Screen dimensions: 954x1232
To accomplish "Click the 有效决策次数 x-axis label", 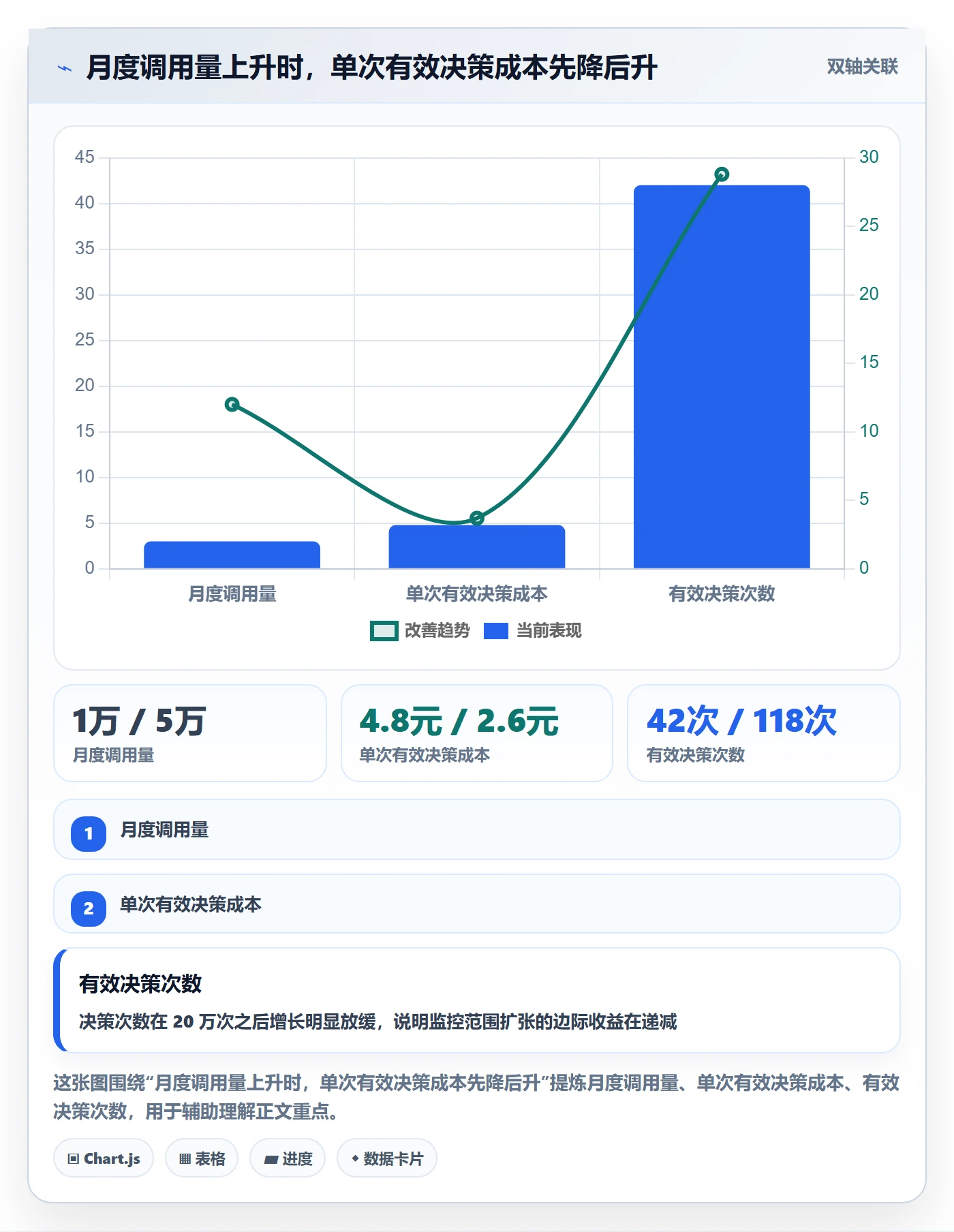I will [722, 594].
